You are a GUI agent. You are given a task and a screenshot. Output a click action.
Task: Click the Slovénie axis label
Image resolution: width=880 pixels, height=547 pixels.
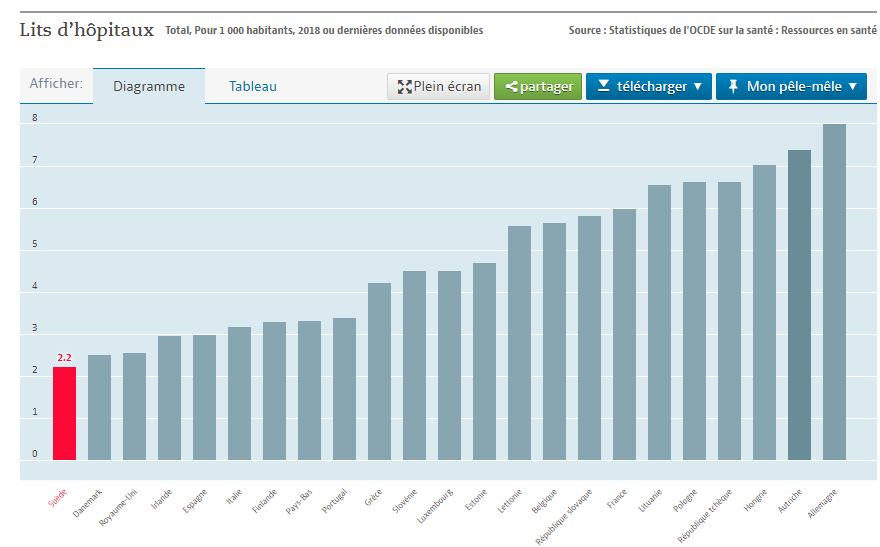[405, 501]
